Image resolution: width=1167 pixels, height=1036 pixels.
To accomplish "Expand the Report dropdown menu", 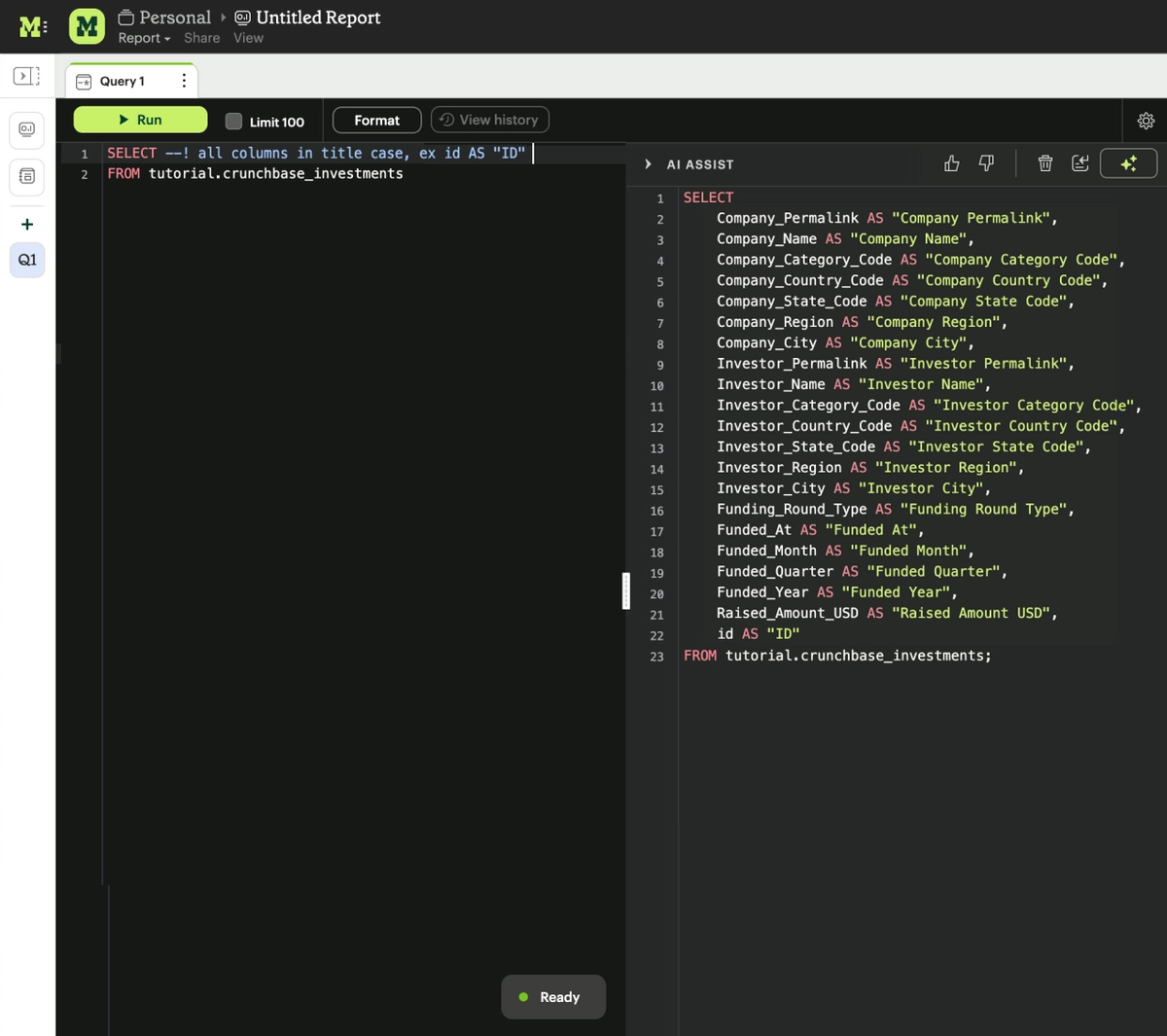I will click(143, 38).
